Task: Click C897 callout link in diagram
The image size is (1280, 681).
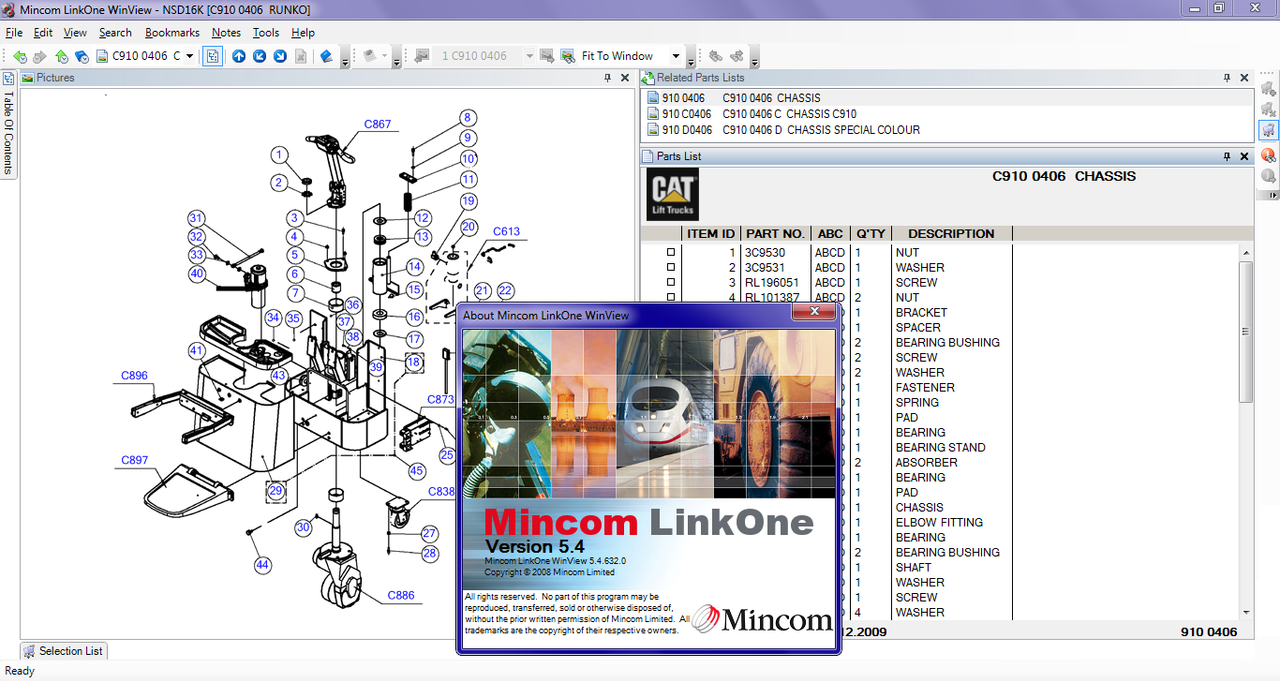Action: coord(134,461)
